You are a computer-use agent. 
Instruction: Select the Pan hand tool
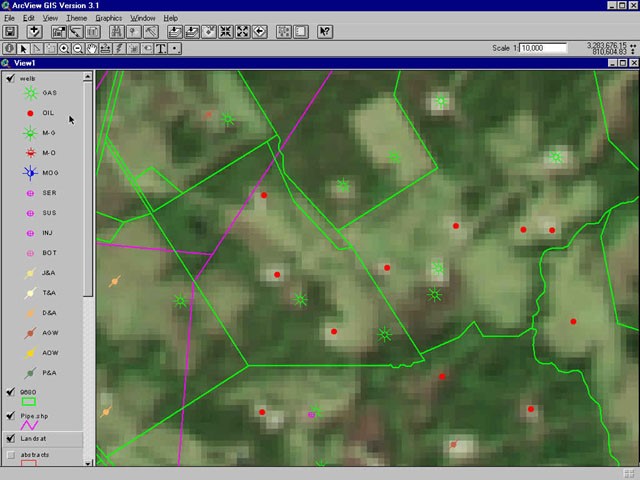(x=92, y=48)
